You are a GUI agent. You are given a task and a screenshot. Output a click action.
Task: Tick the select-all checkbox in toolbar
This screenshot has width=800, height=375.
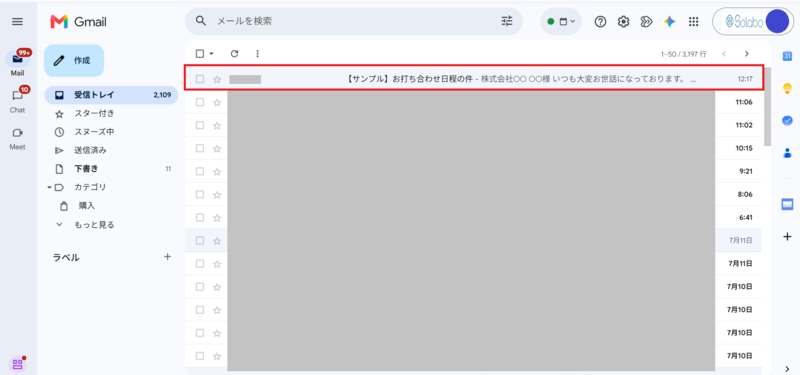pos(200,54)
